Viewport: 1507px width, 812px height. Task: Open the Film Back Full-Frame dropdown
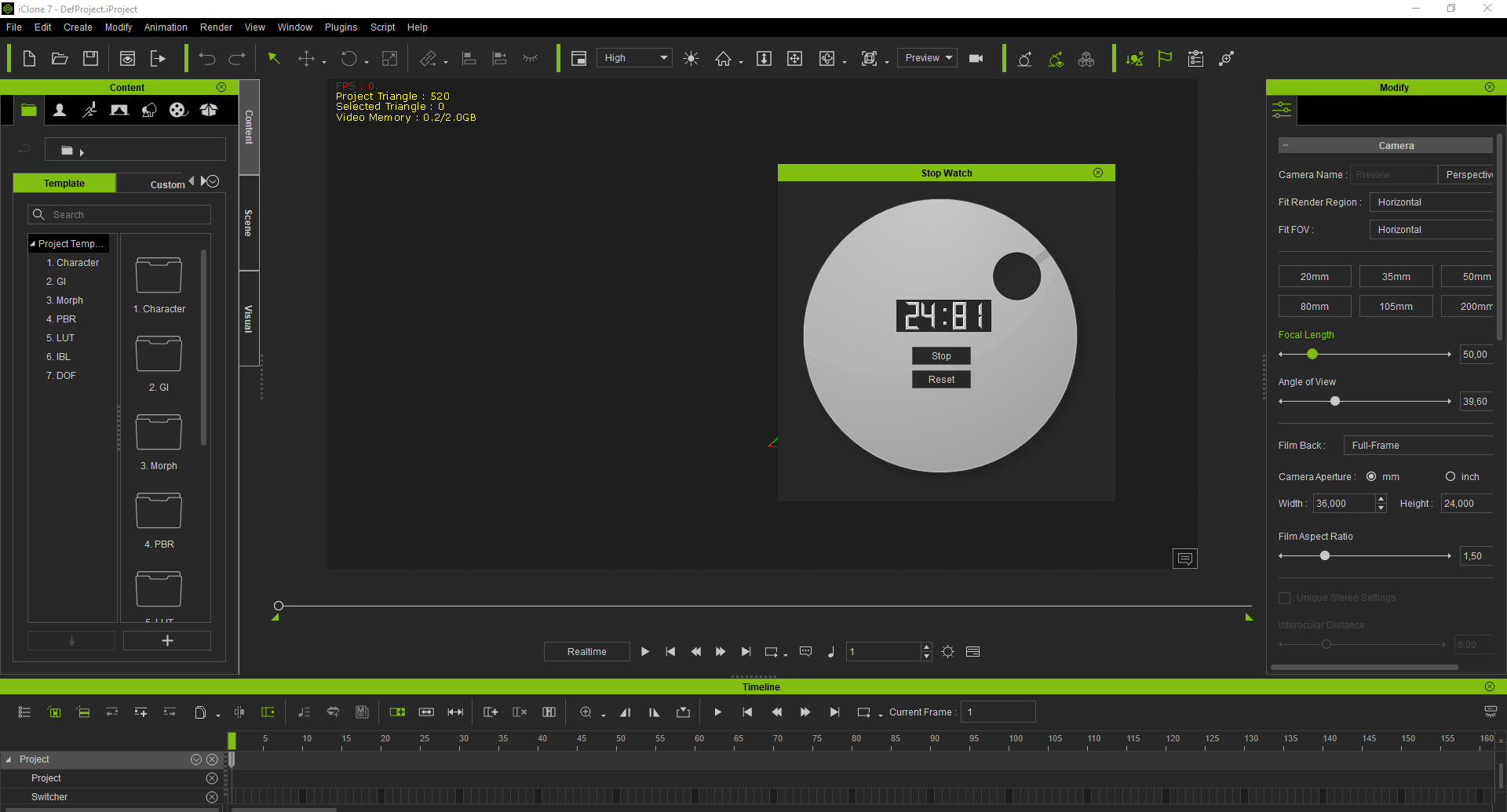click(1418, 446)
